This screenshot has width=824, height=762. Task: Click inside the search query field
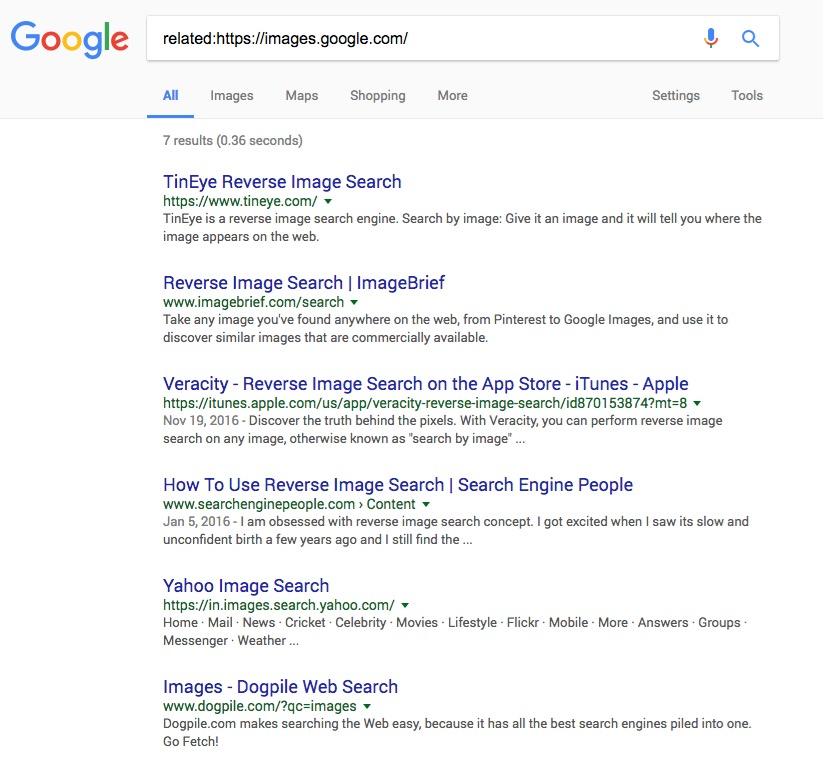(x=420, y=39)
